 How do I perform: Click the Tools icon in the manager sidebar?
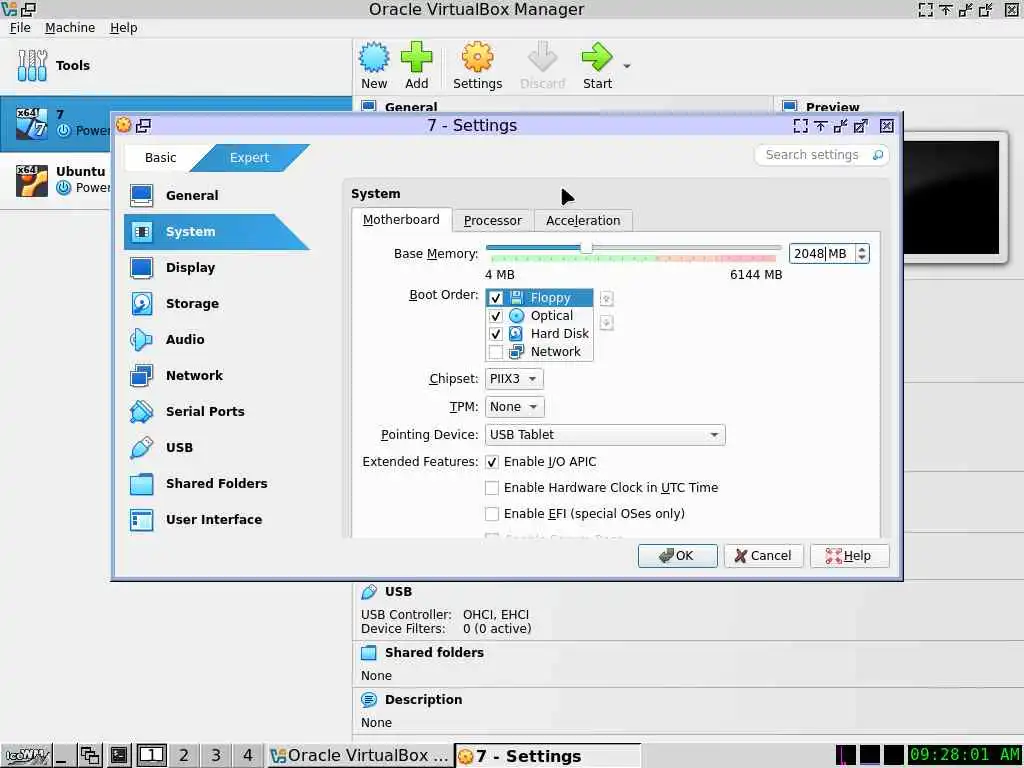pyautogui.click(x=32, y=65)
